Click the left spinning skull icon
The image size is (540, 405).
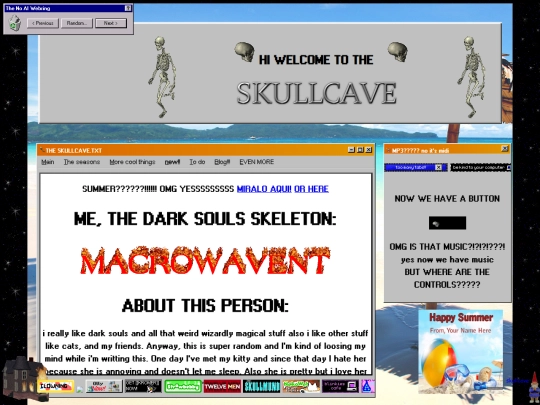[x=245, y=52]
